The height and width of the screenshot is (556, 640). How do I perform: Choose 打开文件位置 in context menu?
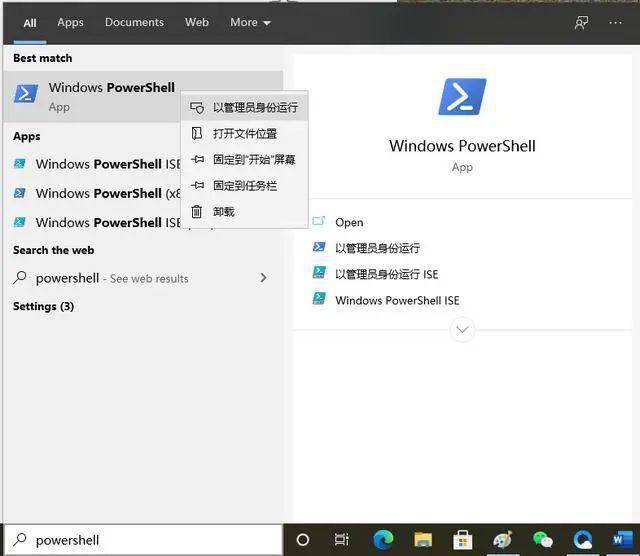[x=244, y=133]
